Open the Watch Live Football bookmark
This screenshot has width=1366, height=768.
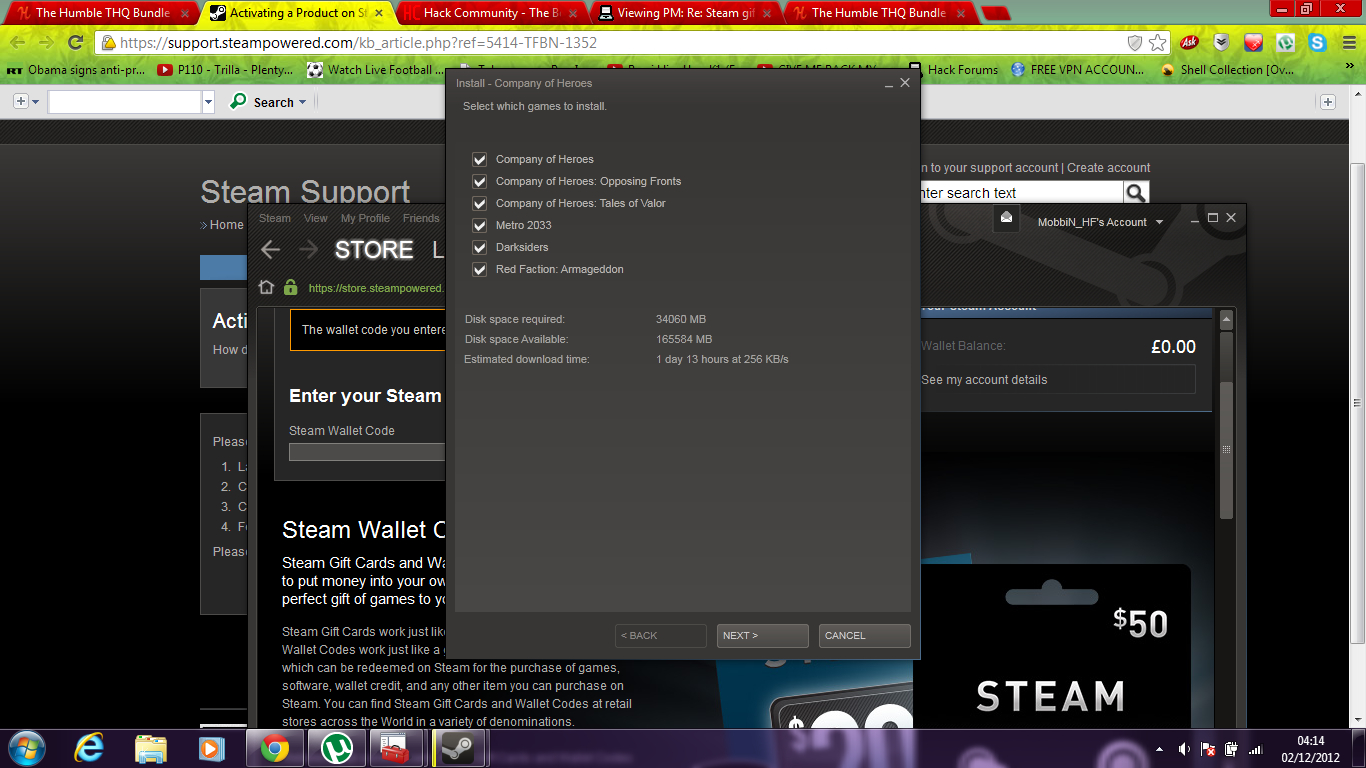click(376, 70)
